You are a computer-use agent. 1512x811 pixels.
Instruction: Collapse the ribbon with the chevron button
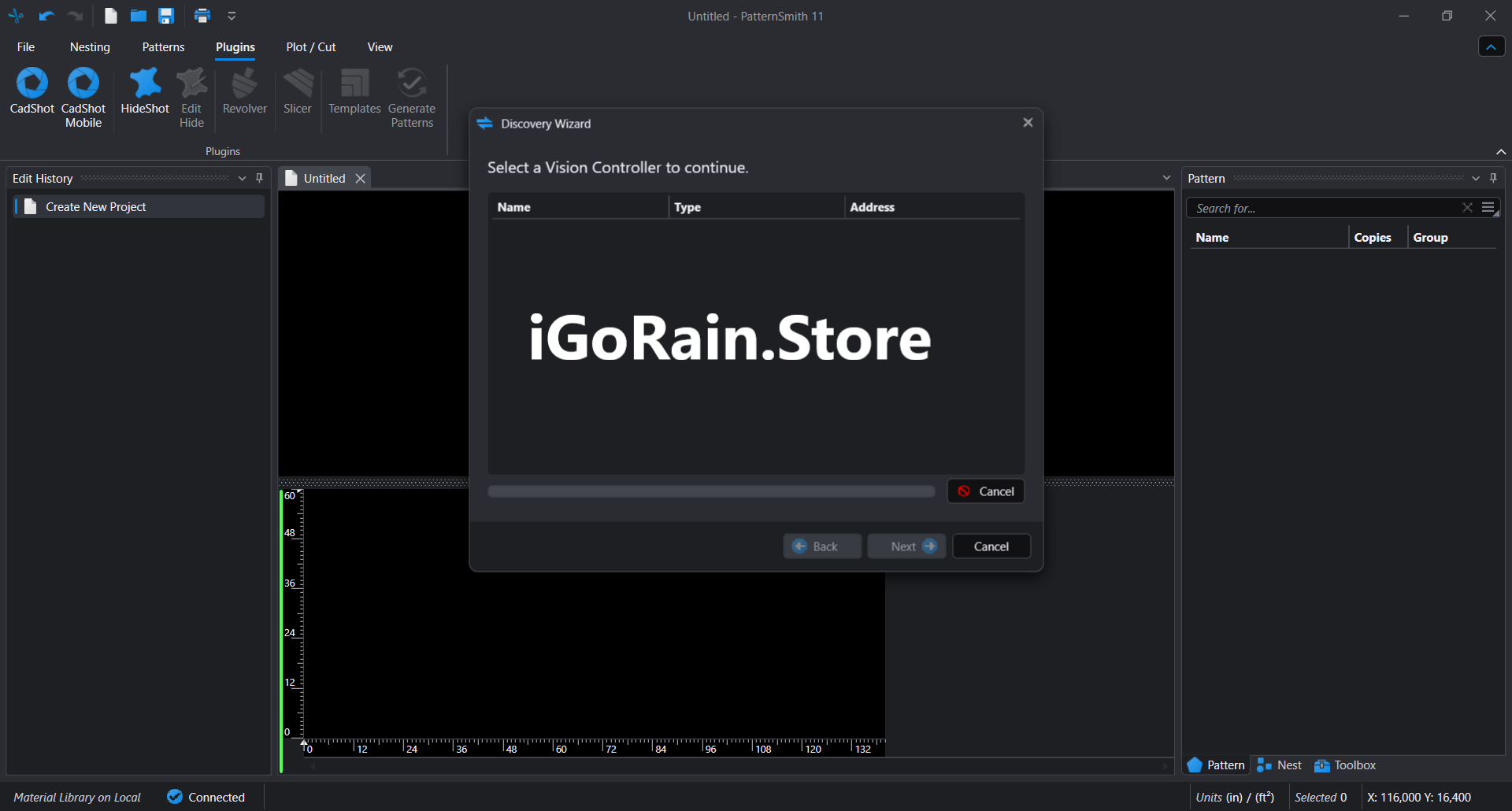(x=1491, y=47)
